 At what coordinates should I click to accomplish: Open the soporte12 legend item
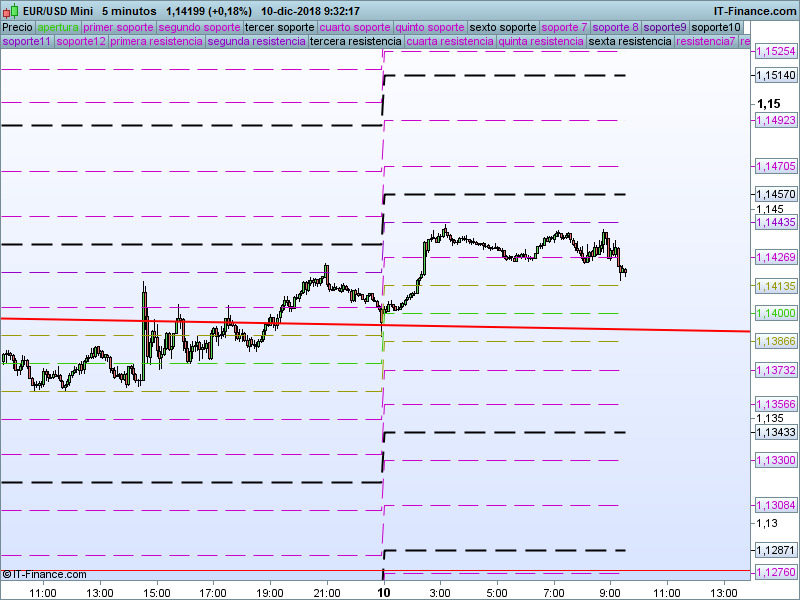point(81,41)
